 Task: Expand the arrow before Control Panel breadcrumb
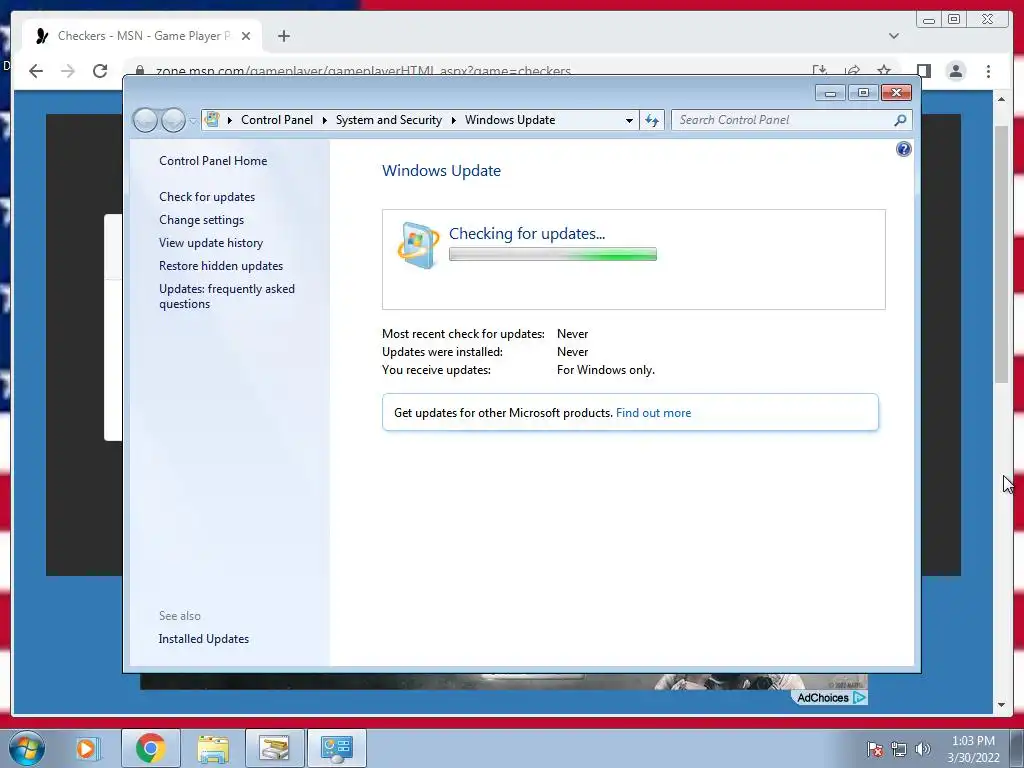coord(230,120)
